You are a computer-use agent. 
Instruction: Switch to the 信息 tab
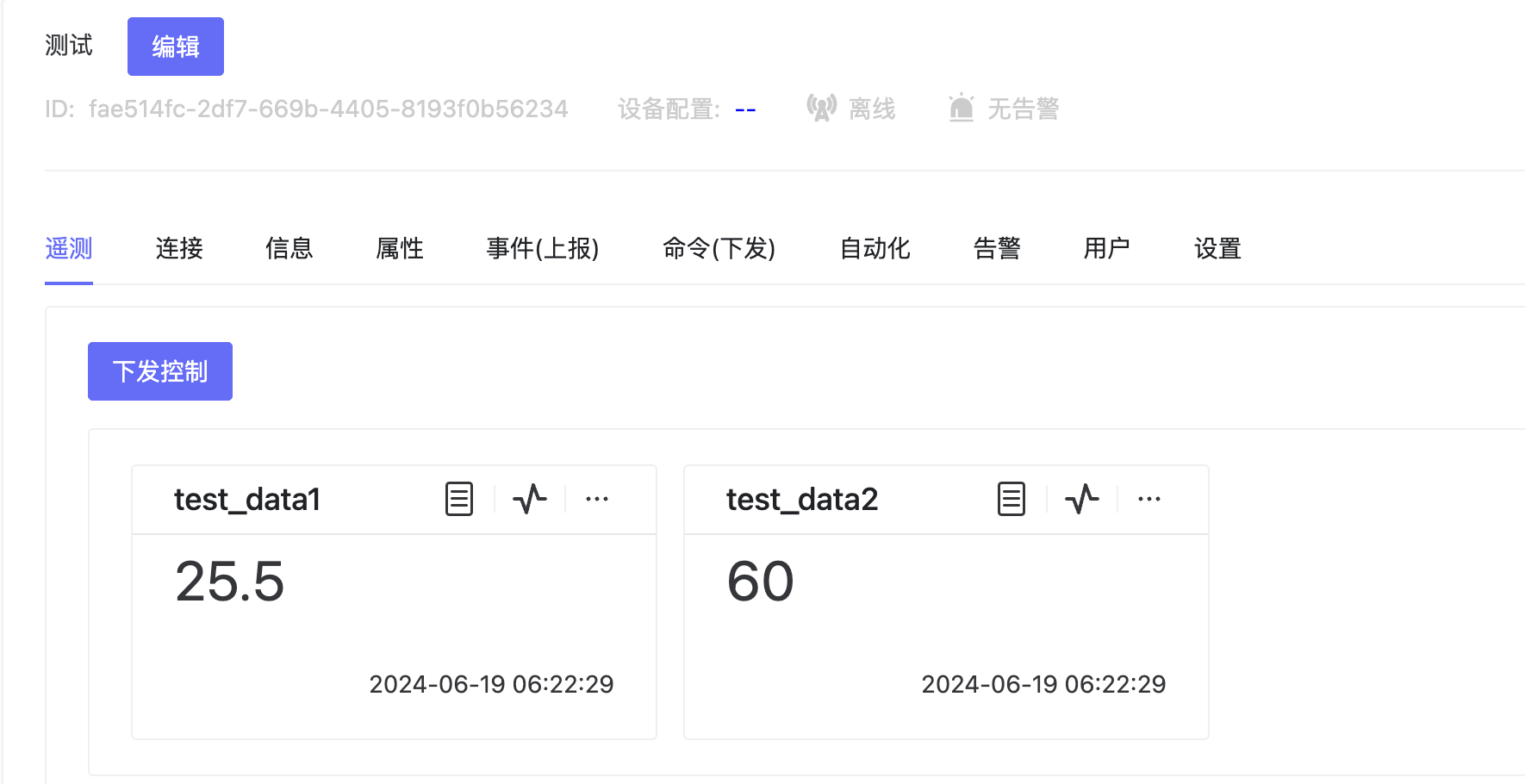289,248
